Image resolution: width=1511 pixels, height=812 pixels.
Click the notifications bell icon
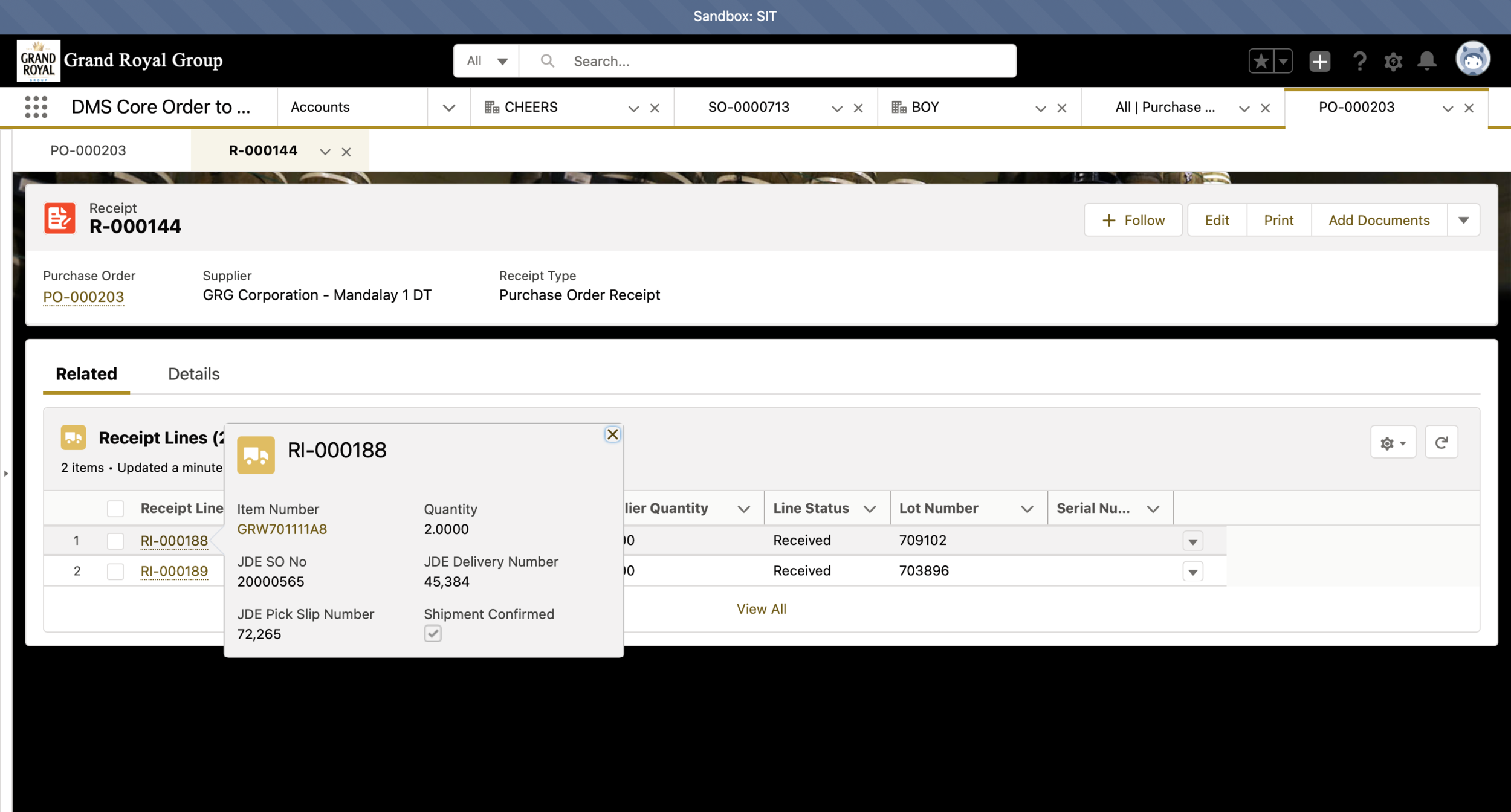click(1427, 61)
